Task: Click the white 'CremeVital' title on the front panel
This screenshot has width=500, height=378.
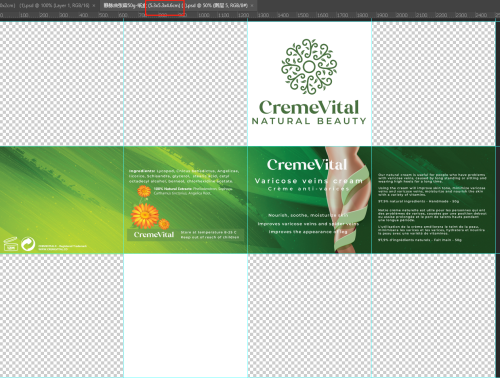Action: tap(307, 165)
